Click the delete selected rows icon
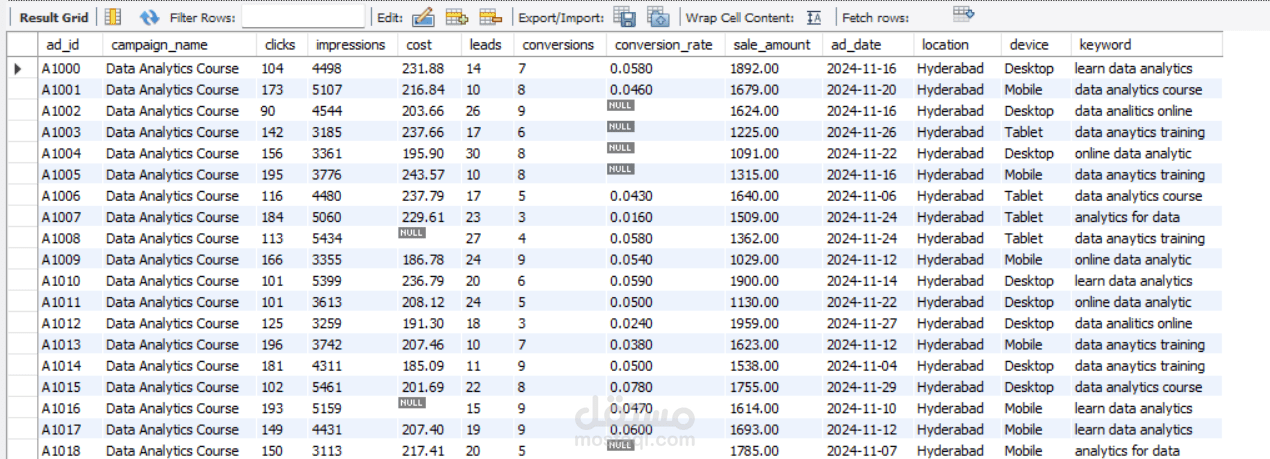 pos(490,17)
